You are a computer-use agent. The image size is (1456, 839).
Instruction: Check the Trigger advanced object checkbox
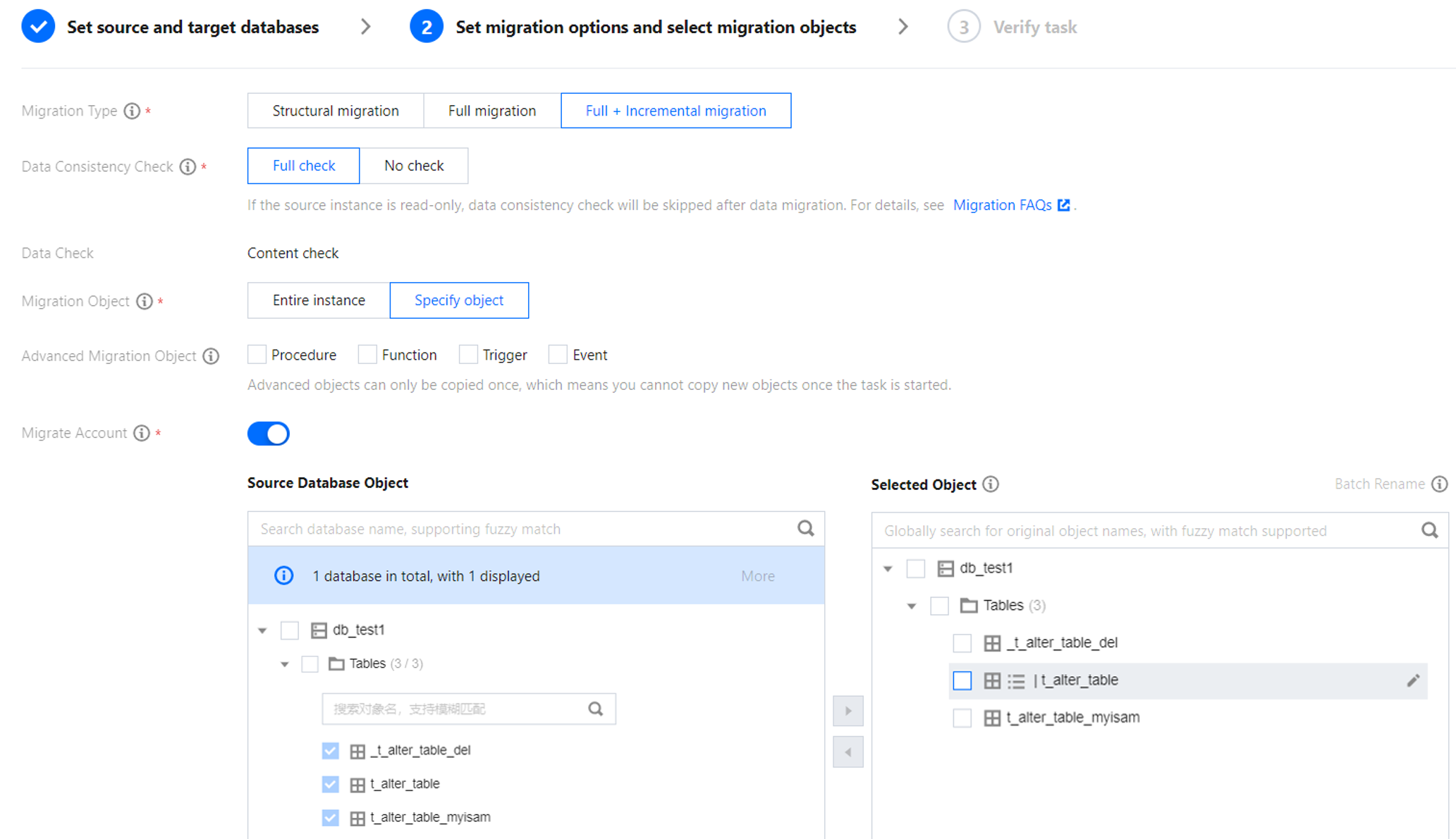[468, 355]
